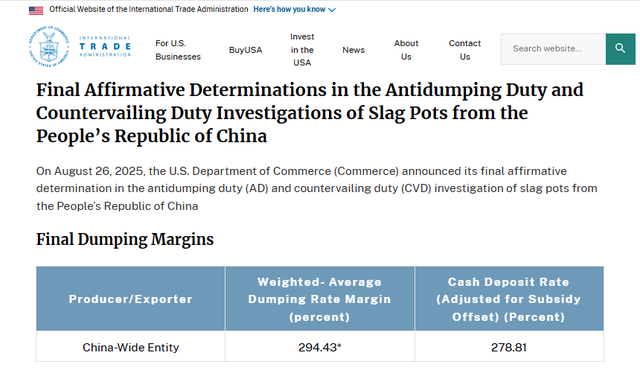Select the News navigation item
Image resolution: width=640 pixels, height=373 pixels.
(x=353, y=50)
